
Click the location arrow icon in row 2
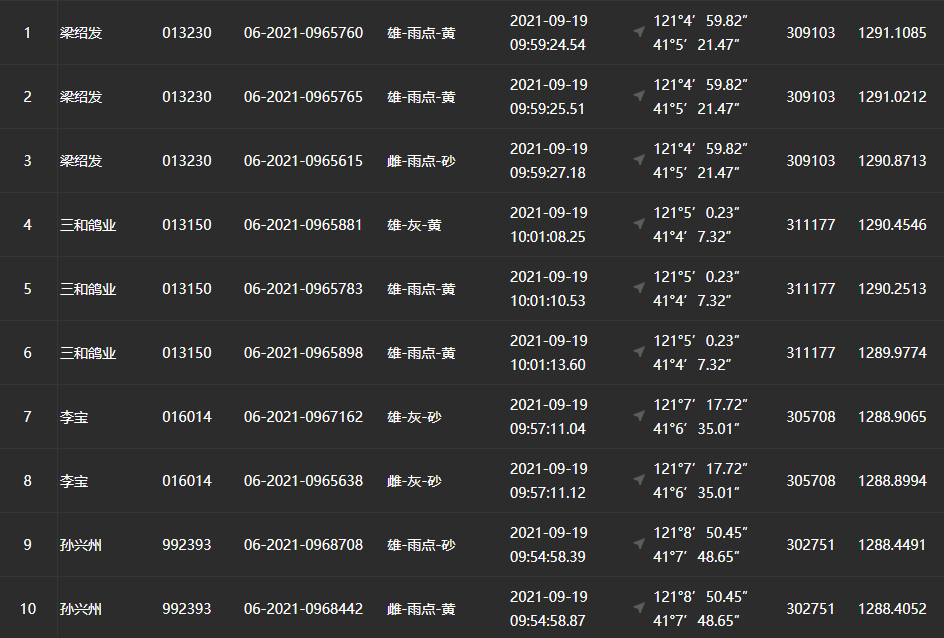click(639, 96)
